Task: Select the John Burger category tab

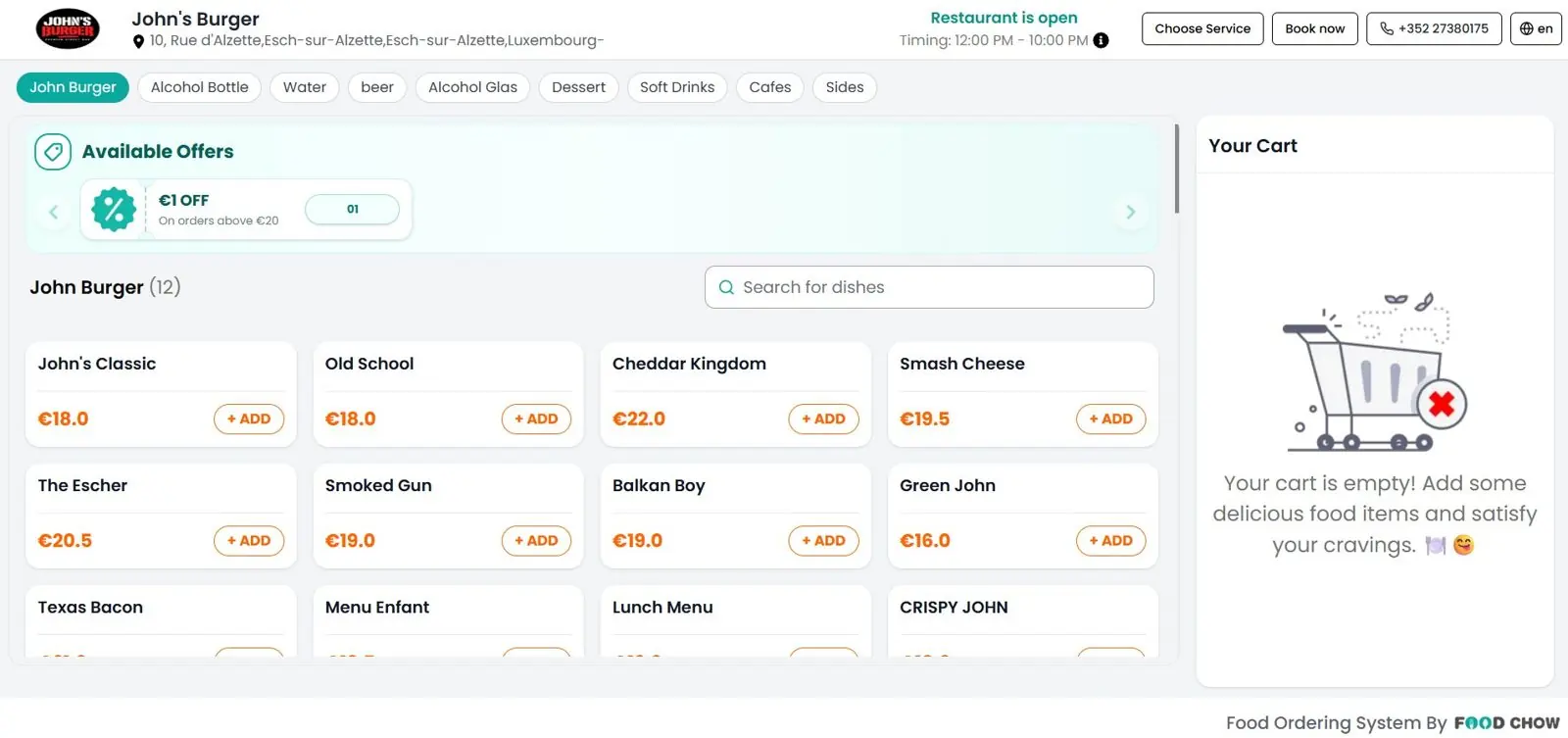Action: [73, 87]
